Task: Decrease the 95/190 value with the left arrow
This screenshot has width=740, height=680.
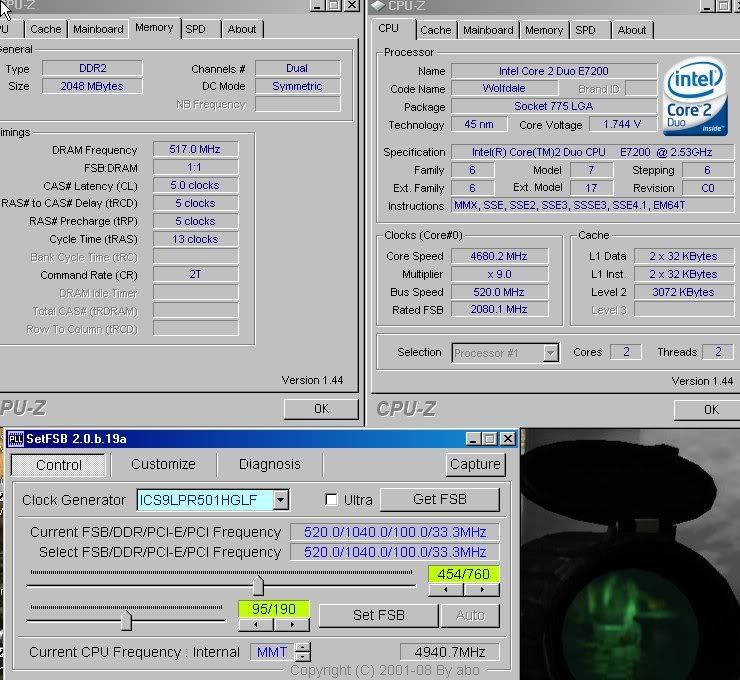Action: 256,625
